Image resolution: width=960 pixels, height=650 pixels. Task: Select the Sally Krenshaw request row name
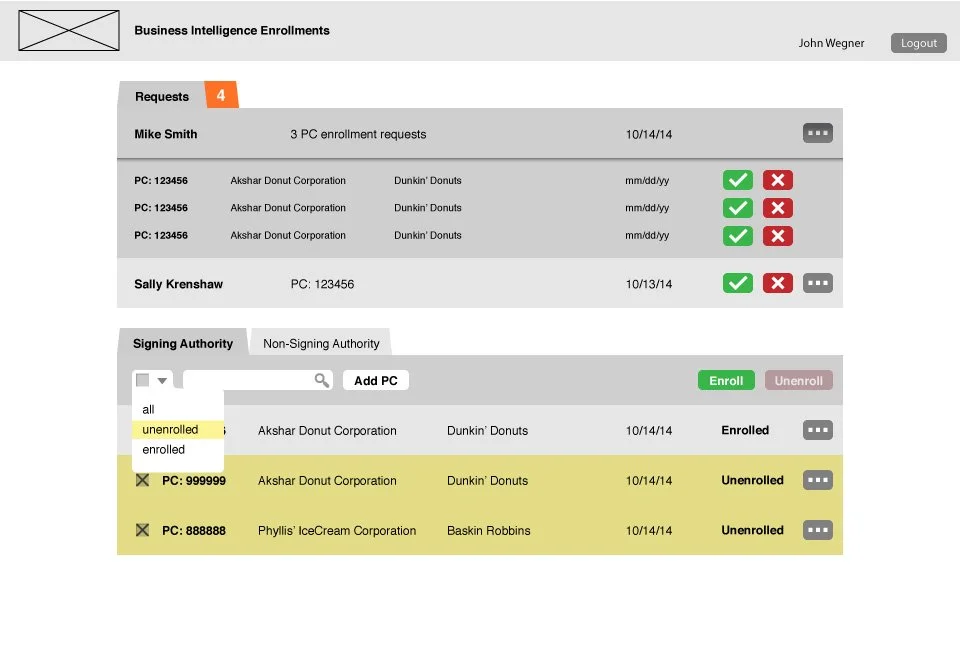(179, 284)
